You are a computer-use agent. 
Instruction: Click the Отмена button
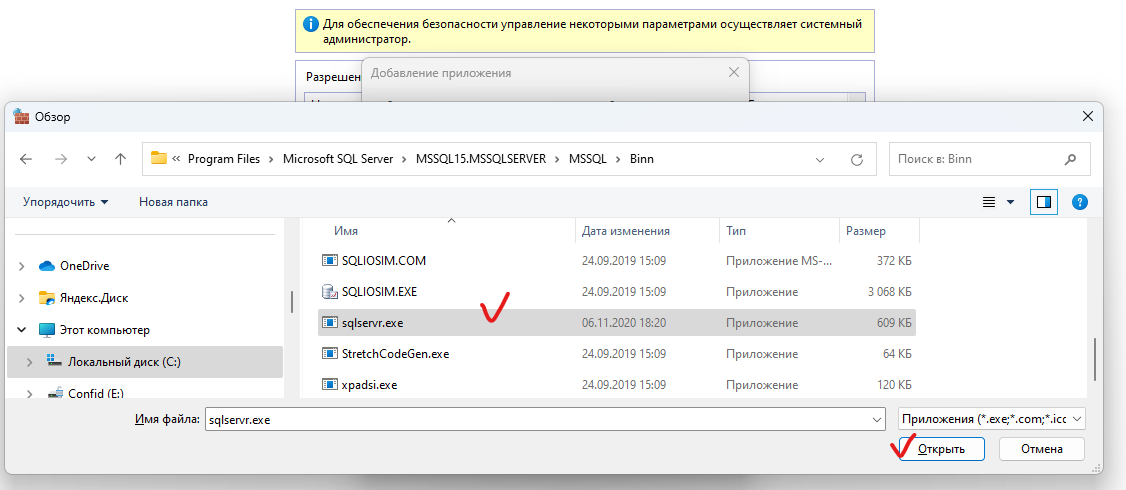coord(1041,449)
